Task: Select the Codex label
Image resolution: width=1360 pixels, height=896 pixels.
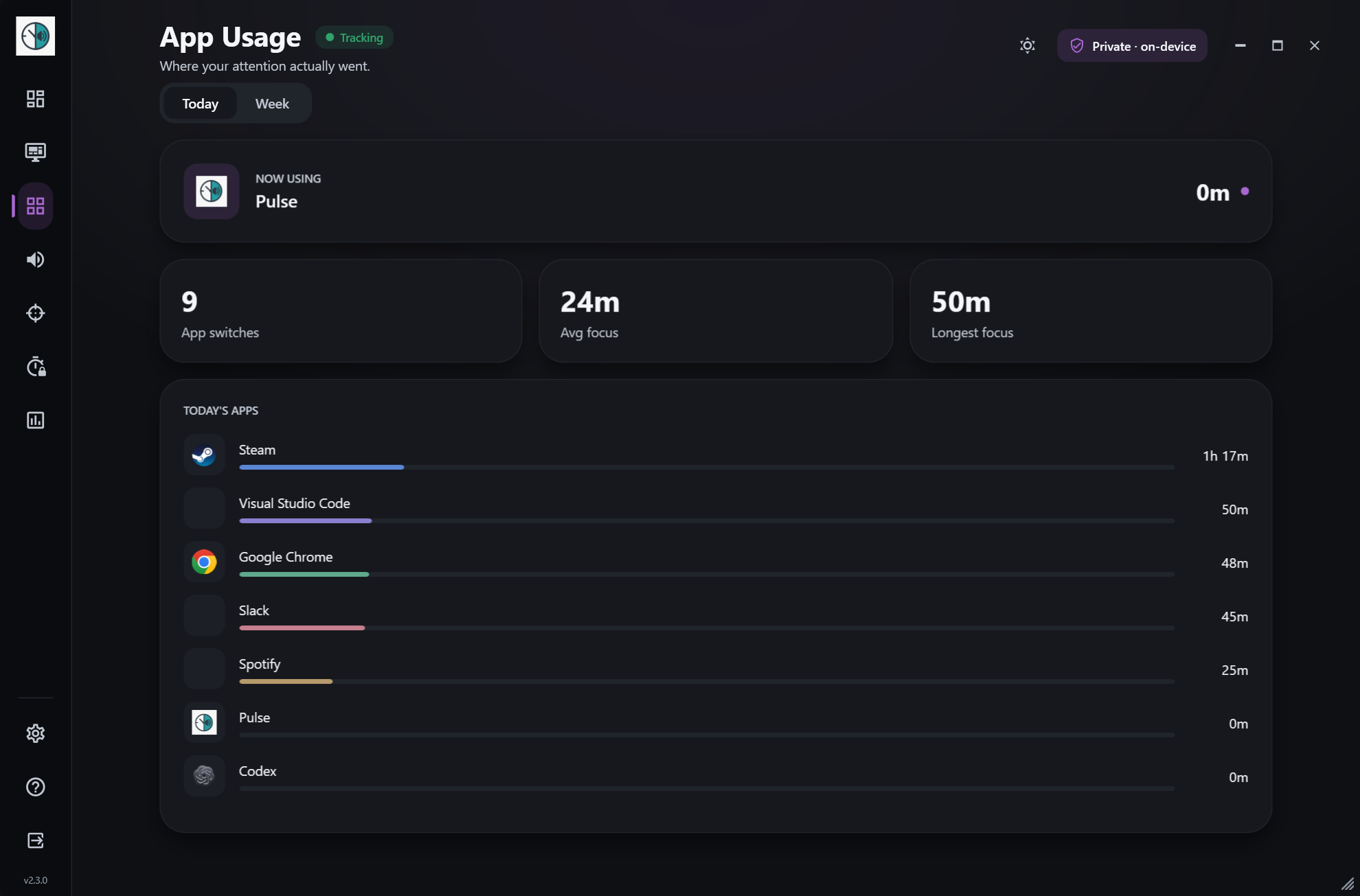Action: point(258,771)
